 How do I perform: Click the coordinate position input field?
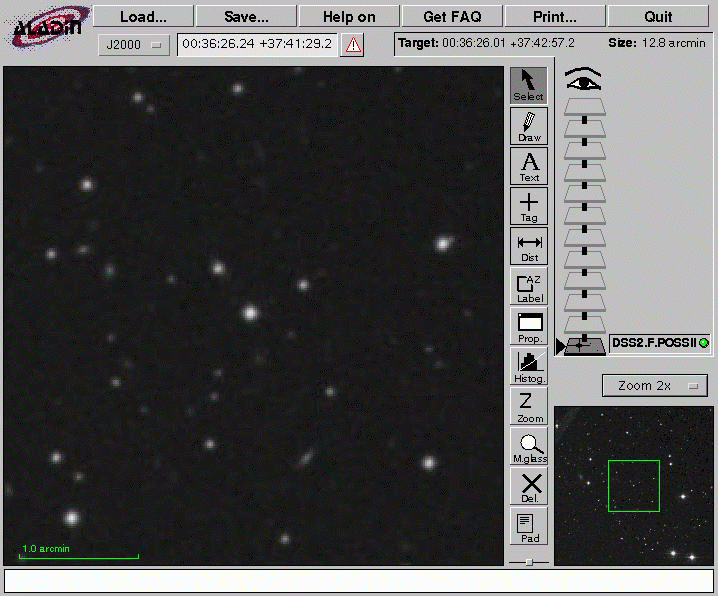(257, 44)
